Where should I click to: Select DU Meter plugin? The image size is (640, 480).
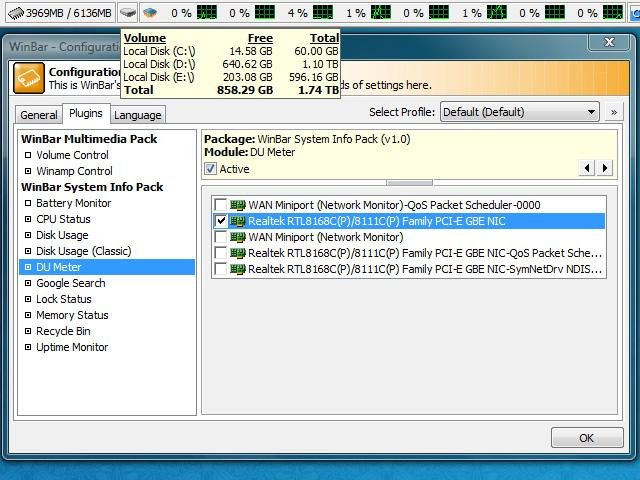tap(107, 267)
